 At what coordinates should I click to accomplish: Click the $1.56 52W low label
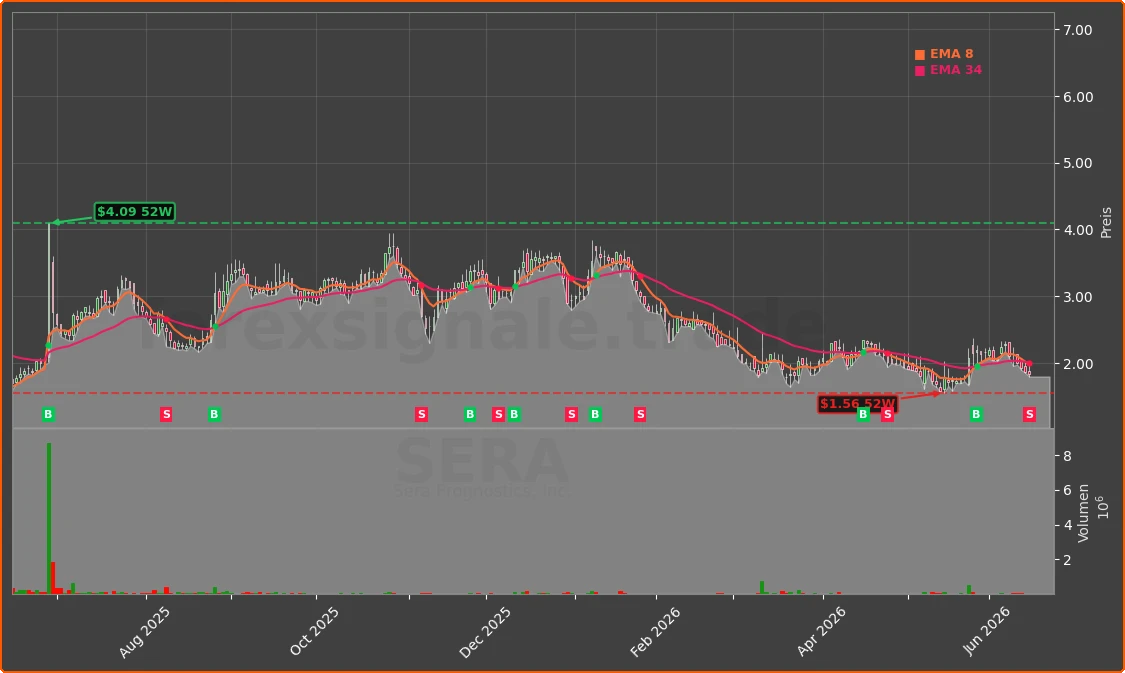pos(857,404)
